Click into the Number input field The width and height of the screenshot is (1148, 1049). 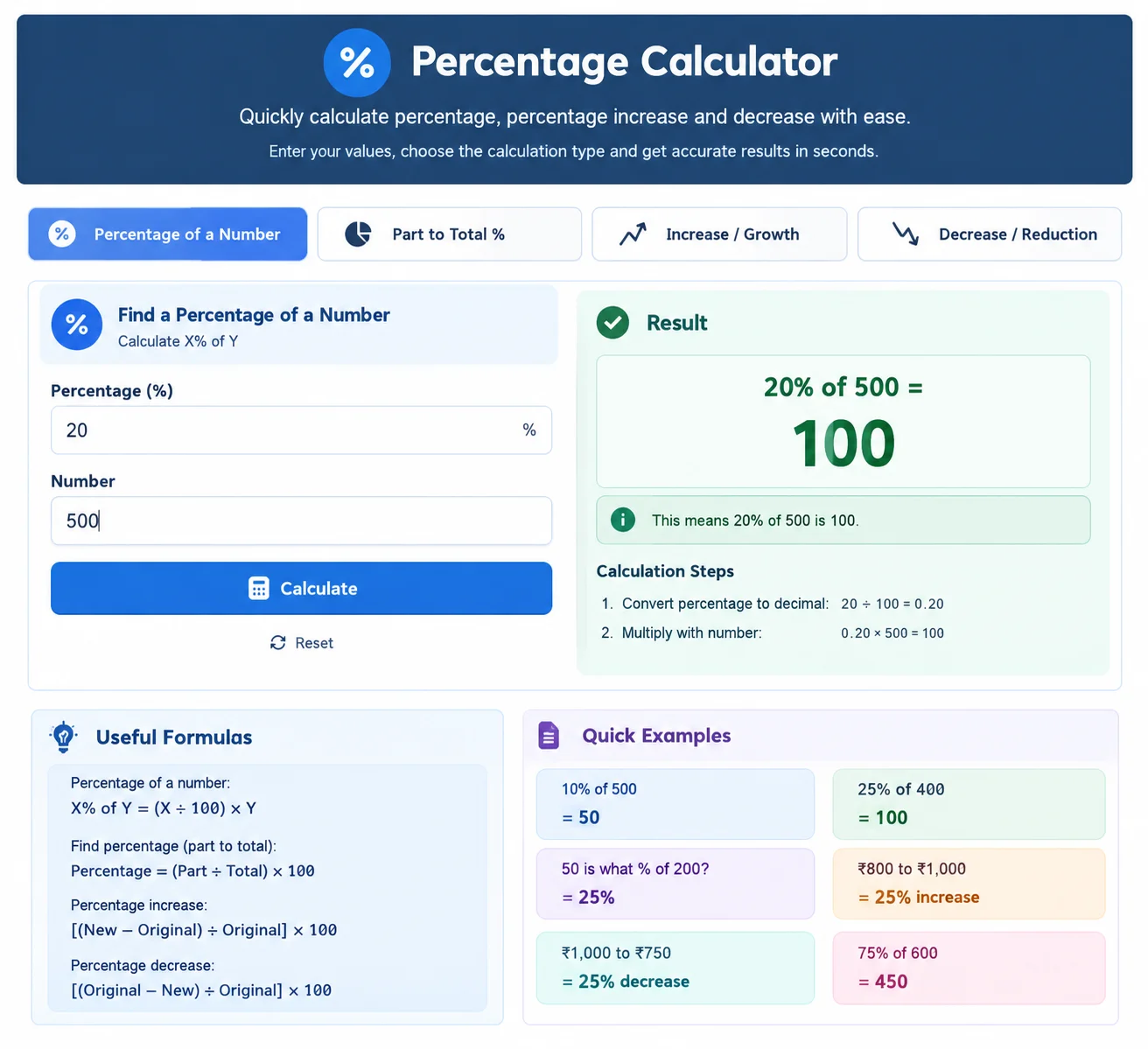(x=301, y=521)
